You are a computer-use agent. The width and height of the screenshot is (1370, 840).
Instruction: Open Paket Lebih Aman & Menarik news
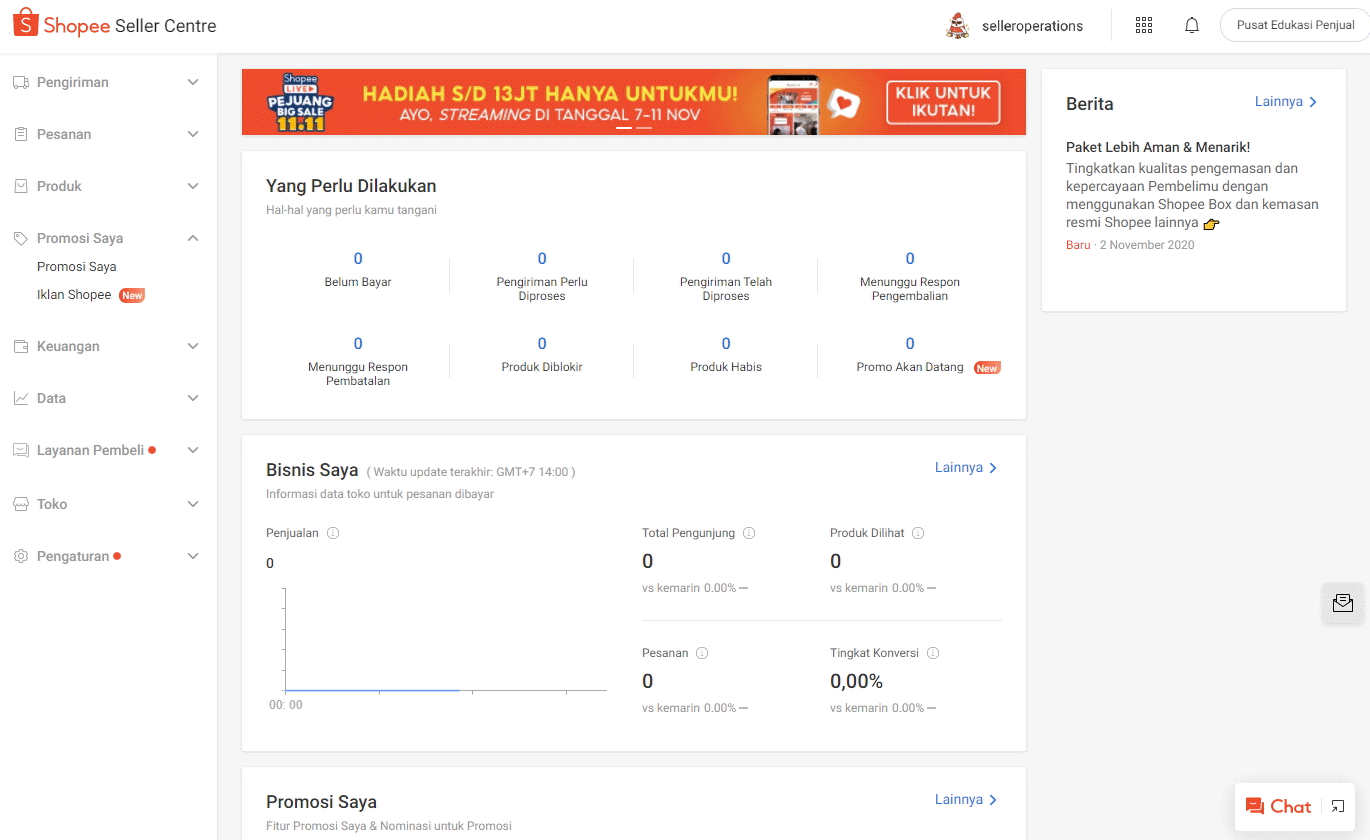point(1158,147)
